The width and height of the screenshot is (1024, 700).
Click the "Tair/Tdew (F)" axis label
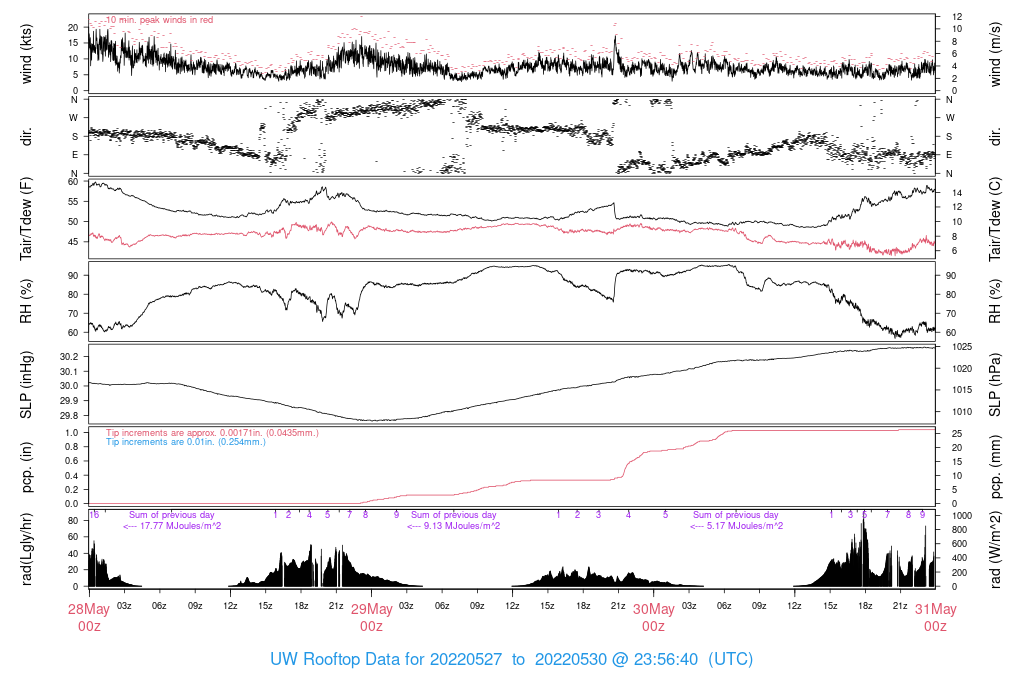coord(26,219)
